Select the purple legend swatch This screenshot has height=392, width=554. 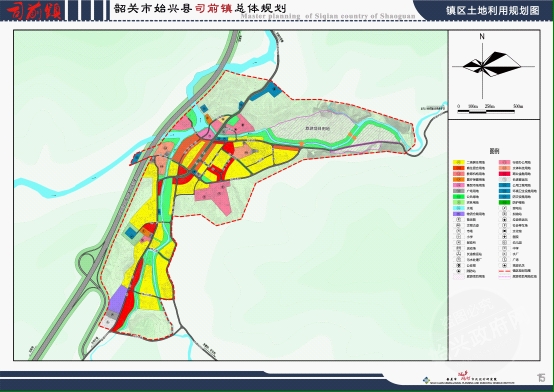click(x=459, y=214)
